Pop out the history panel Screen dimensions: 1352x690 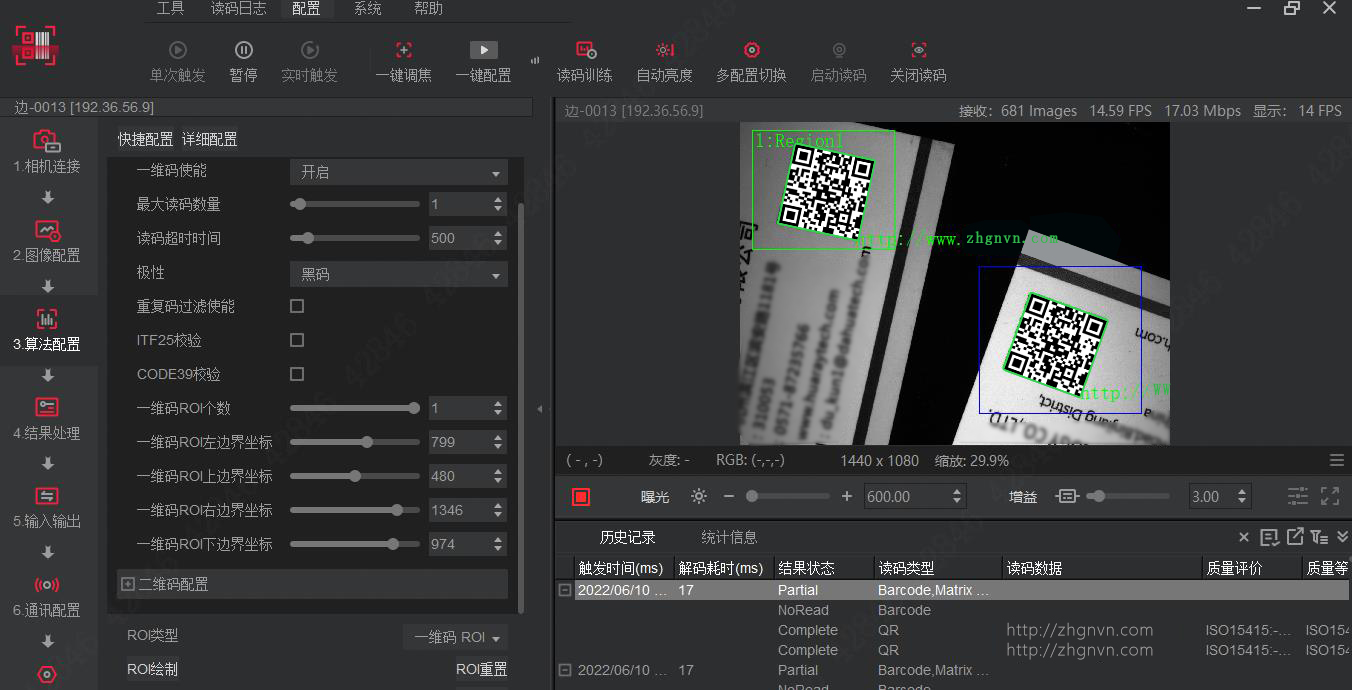tap(1295, 537)
